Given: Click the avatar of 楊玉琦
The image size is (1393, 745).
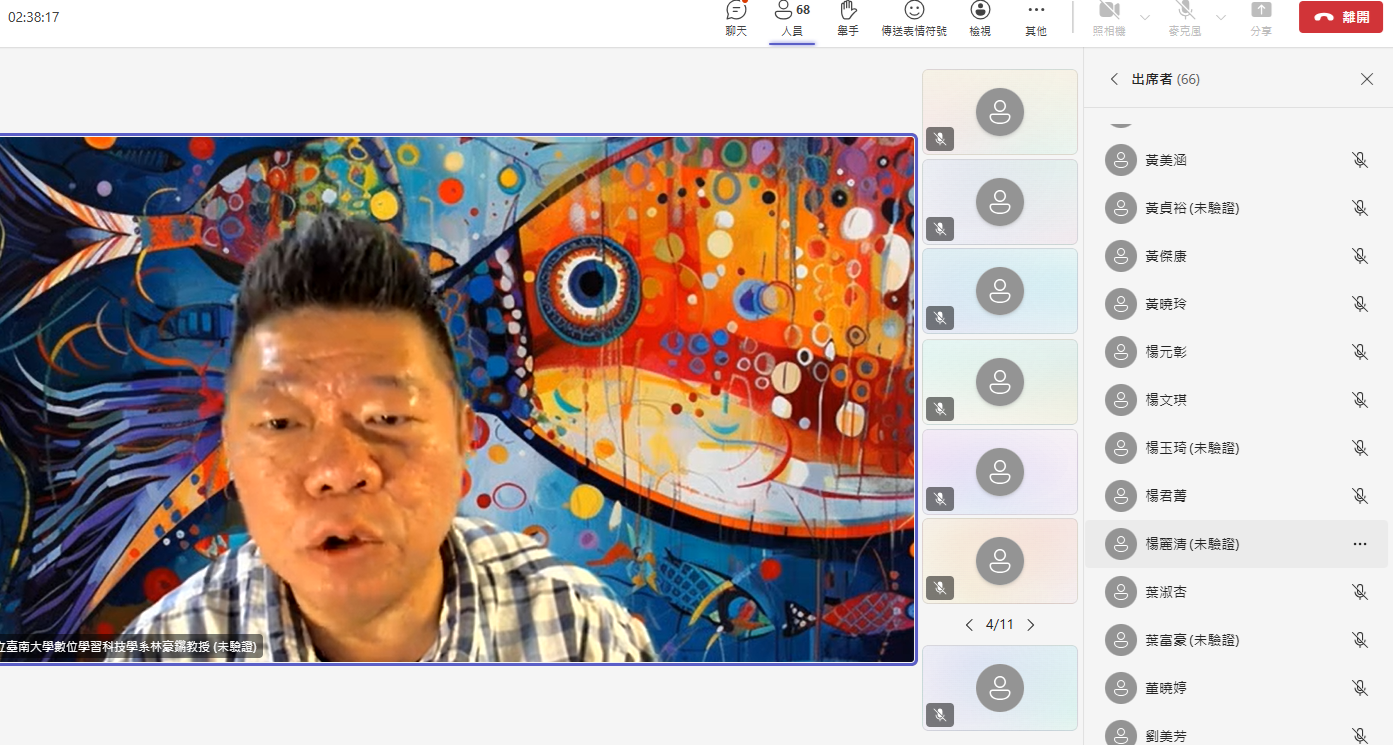Looking at the screenshot, I should coord(1121,448).
